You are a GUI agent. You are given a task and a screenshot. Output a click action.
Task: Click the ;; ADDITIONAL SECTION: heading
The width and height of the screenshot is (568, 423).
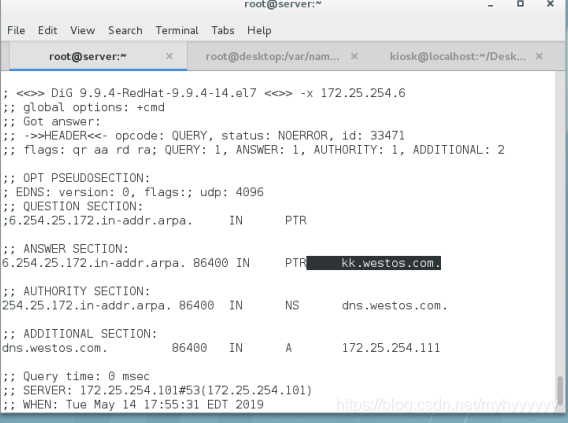click(x=80, y=334)
